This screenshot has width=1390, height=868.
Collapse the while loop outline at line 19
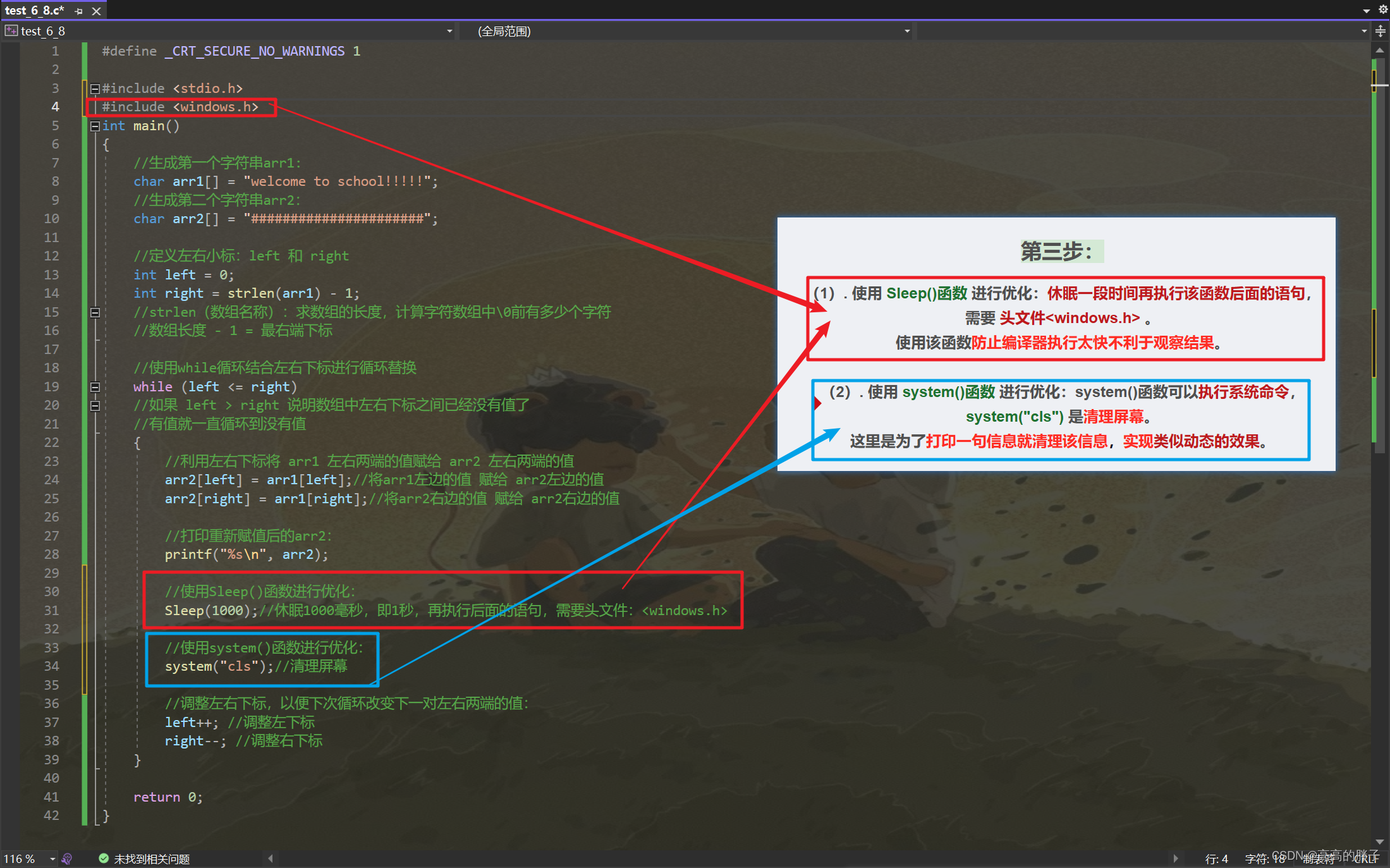tap(95, 387)
